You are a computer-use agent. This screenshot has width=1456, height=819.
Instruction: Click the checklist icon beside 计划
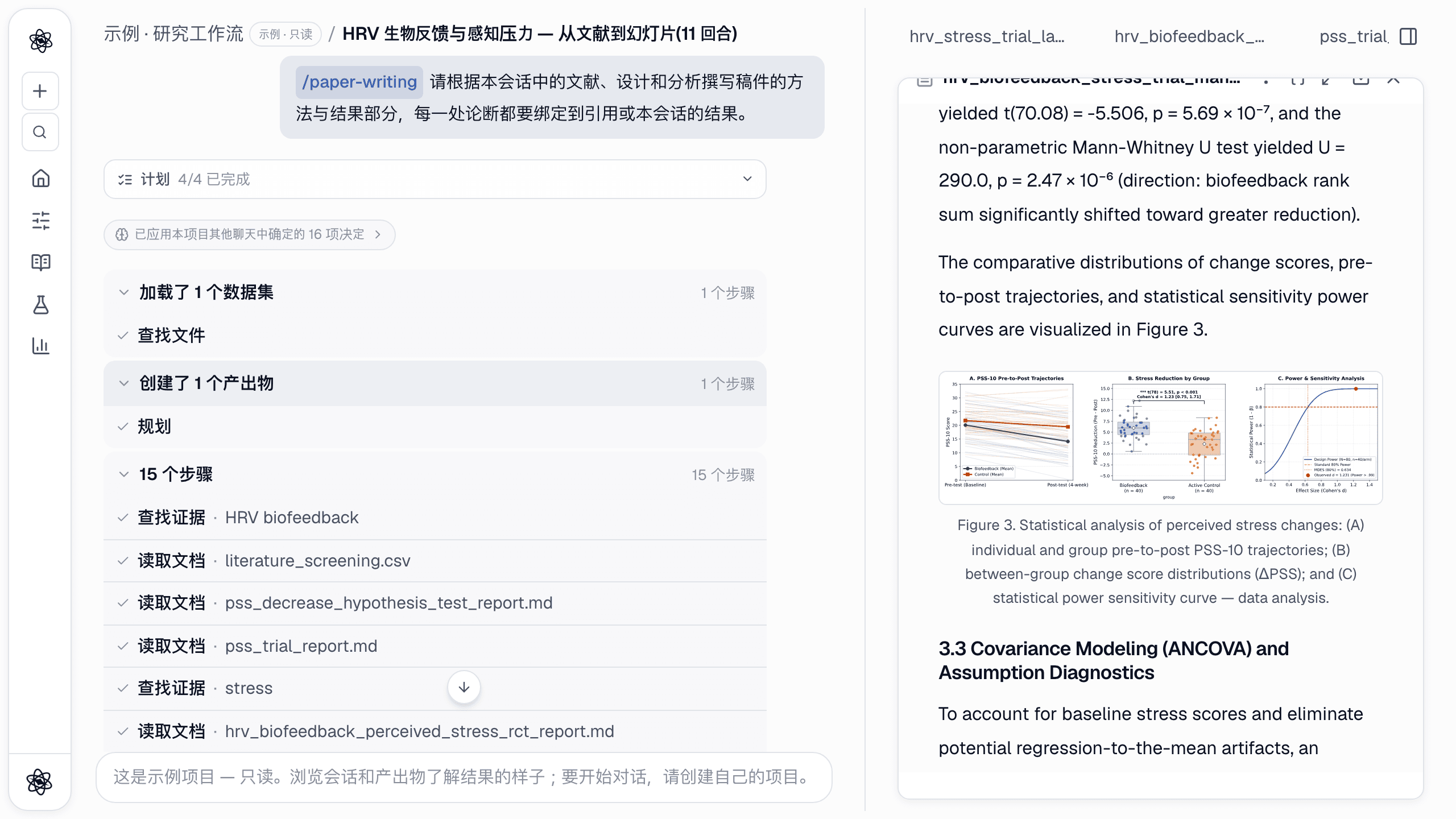coord(125,180)
